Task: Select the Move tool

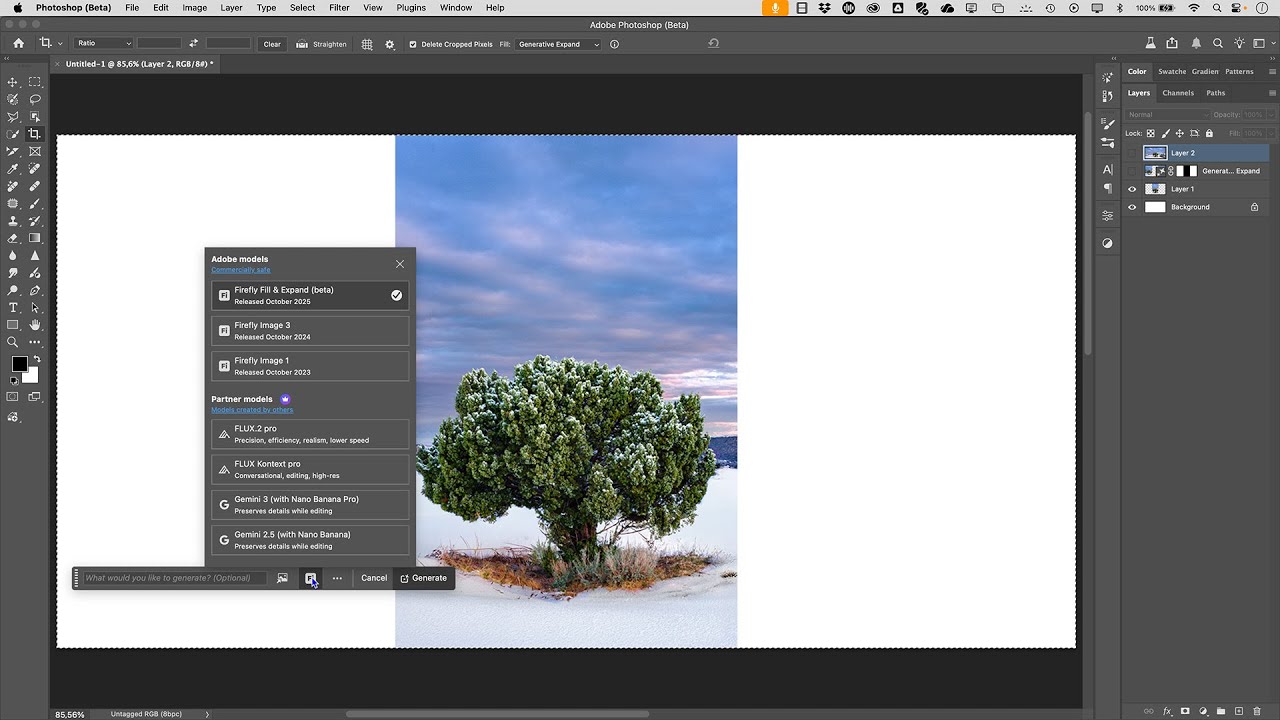Action: pos(13,82)
